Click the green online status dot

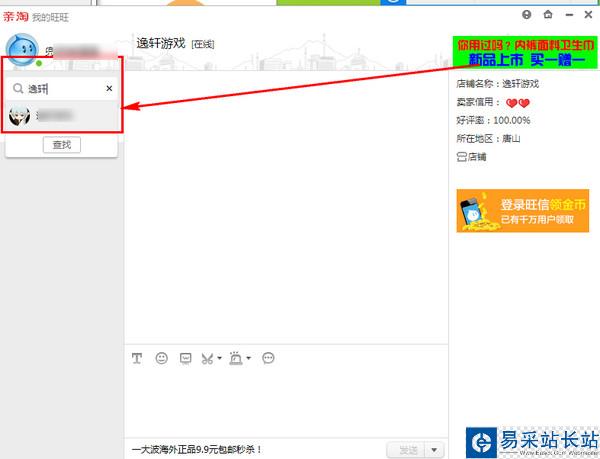click(39, 63)
